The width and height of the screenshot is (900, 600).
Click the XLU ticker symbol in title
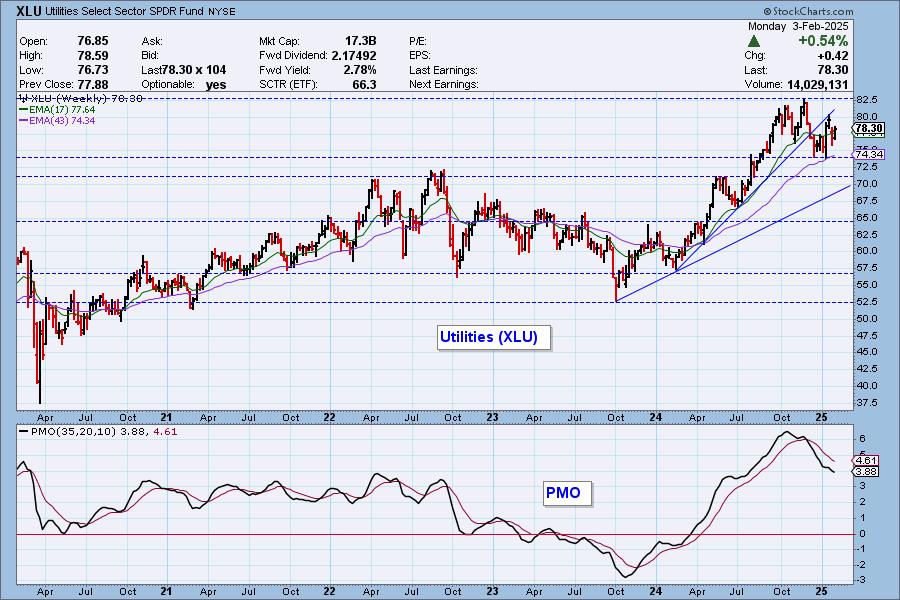28,11
